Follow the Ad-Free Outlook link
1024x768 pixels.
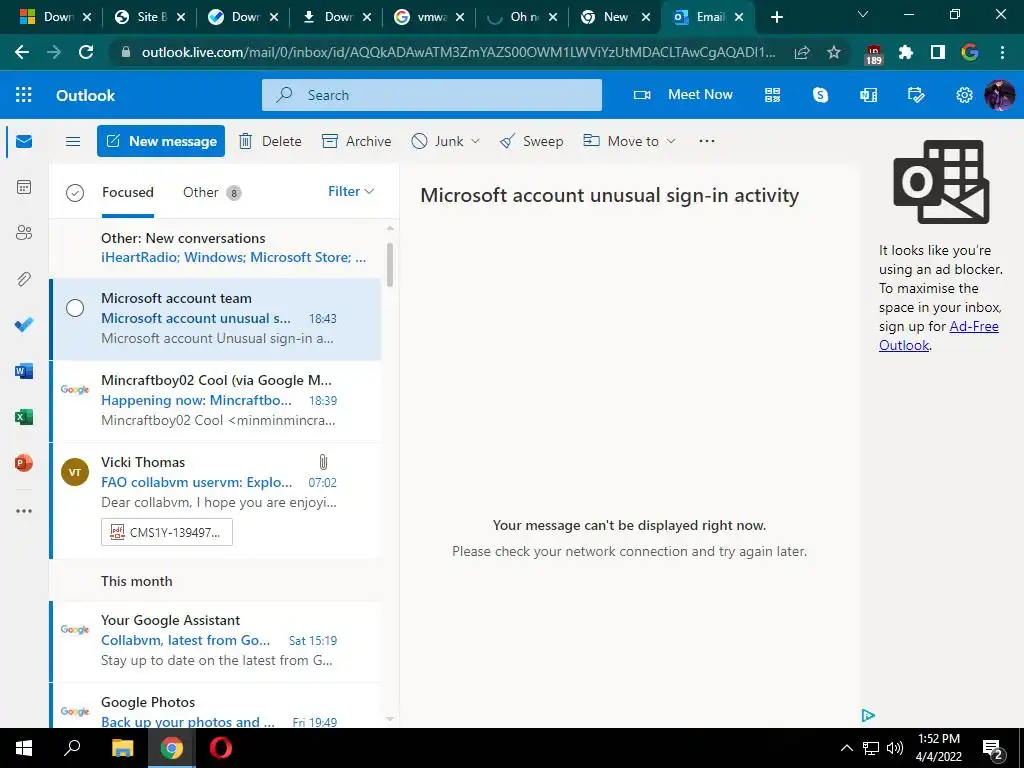pos(938,336)
